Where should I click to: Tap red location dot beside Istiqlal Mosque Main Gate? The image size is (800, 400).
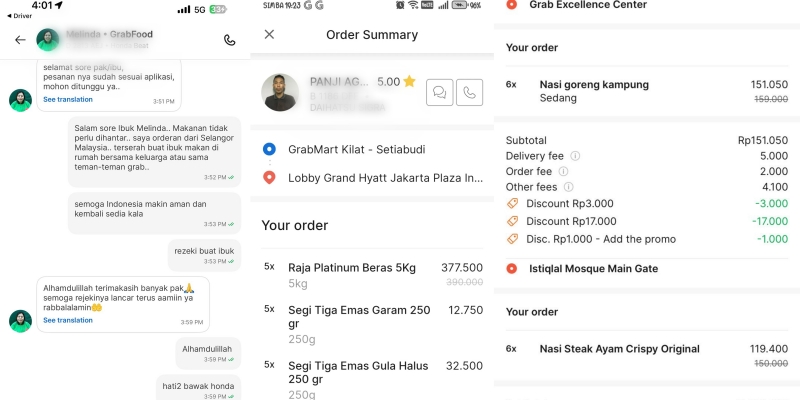point(512,268)
